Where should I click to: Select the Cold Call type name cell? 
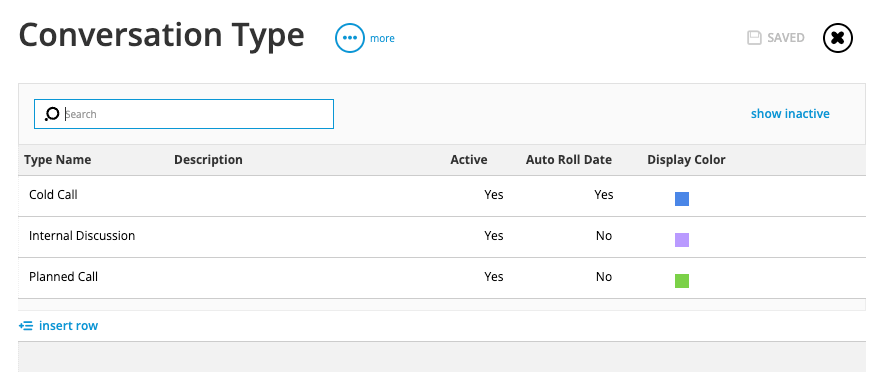53,194
